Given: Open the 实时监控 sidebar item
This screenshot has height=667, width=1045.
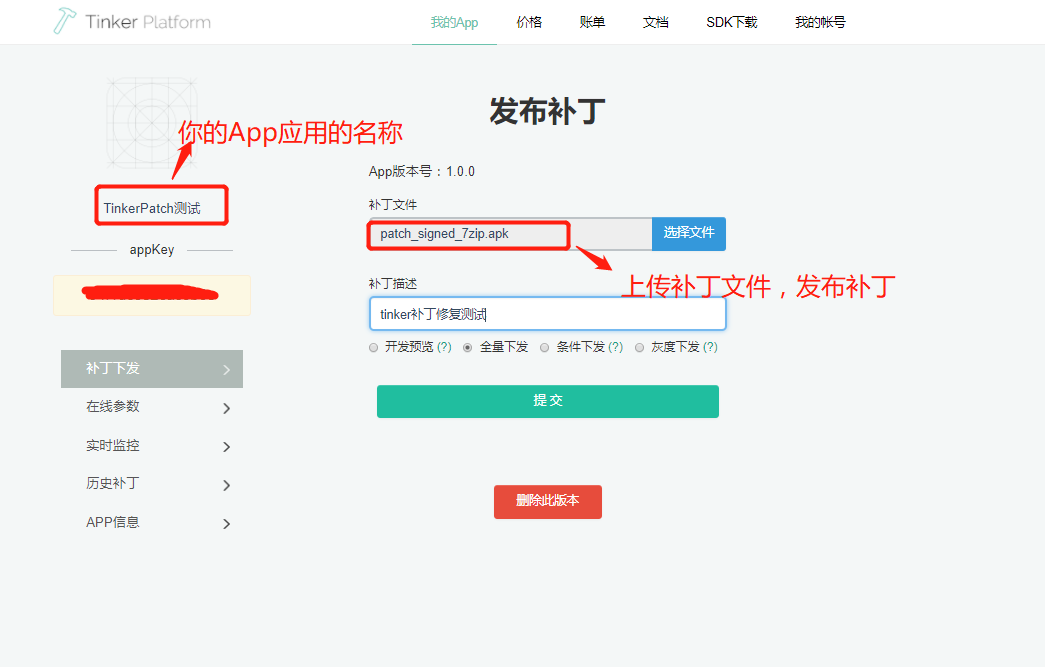Looking at the screenshot, I should pos(152,446).
